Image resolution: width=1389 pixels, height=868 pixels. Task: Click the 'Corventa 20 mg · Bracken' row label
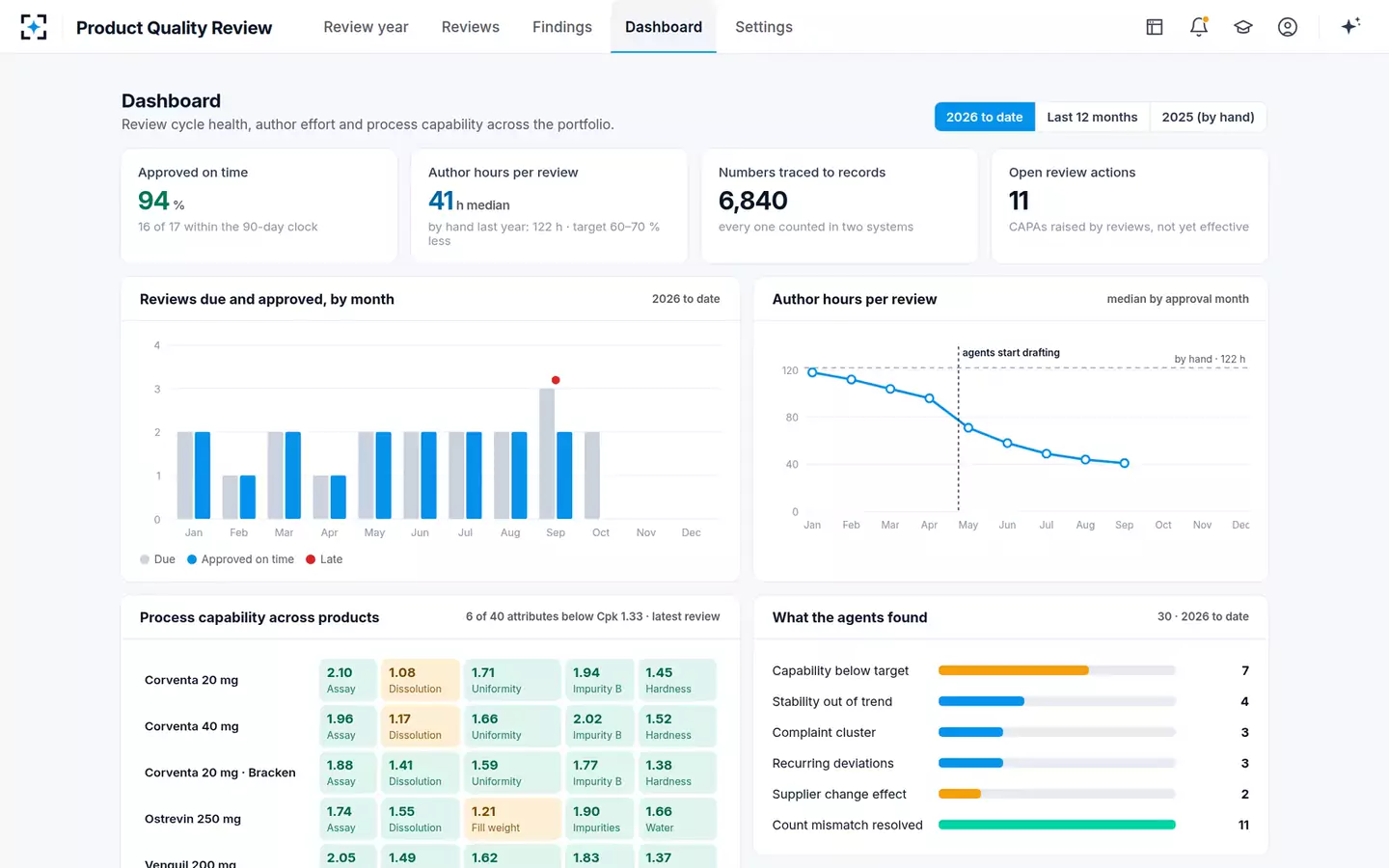pyautogui.click(x=220, y=773)
